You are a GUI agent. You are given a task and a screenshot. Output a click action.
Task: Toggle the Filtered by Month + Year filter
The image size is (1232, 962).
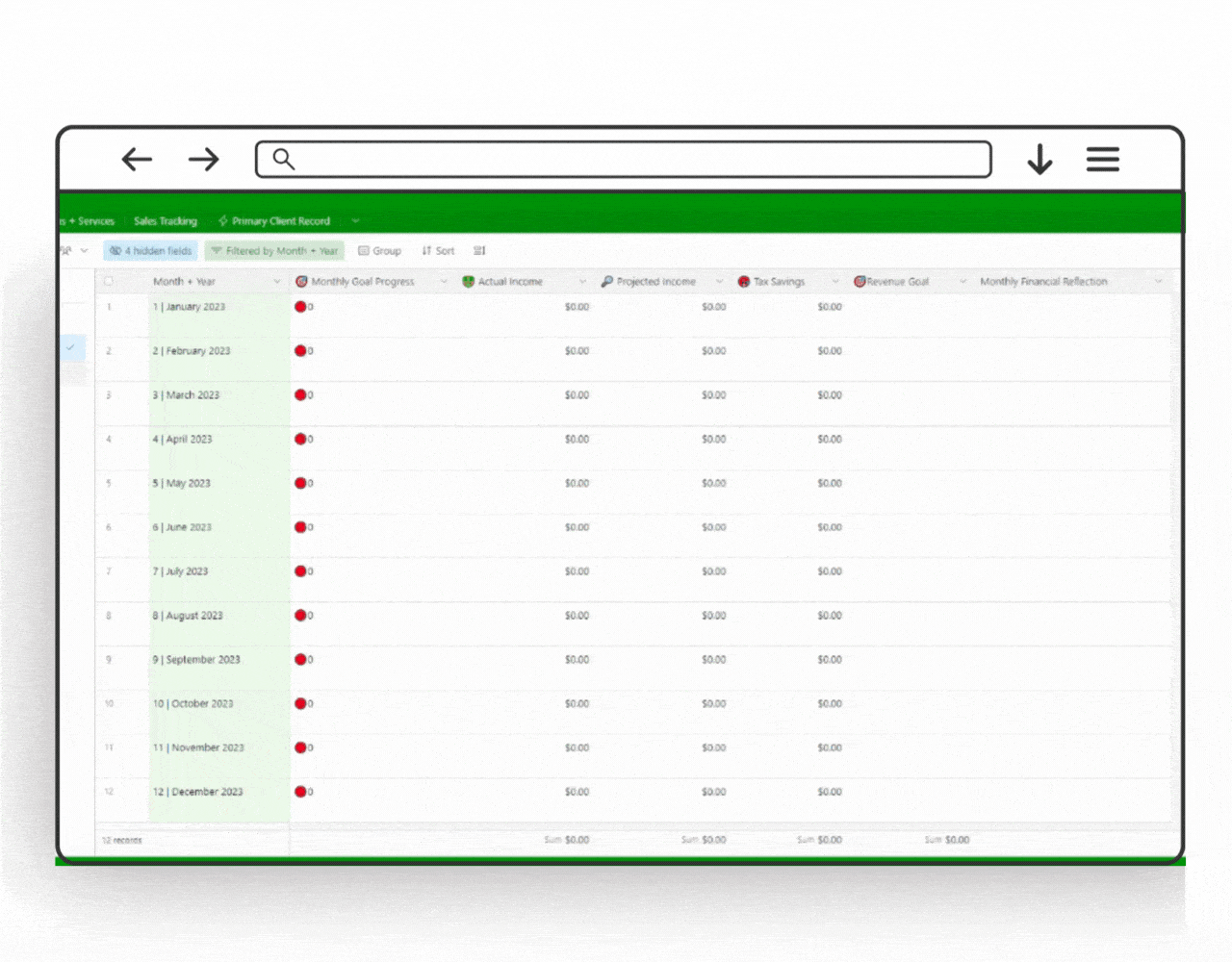[274, 251]
